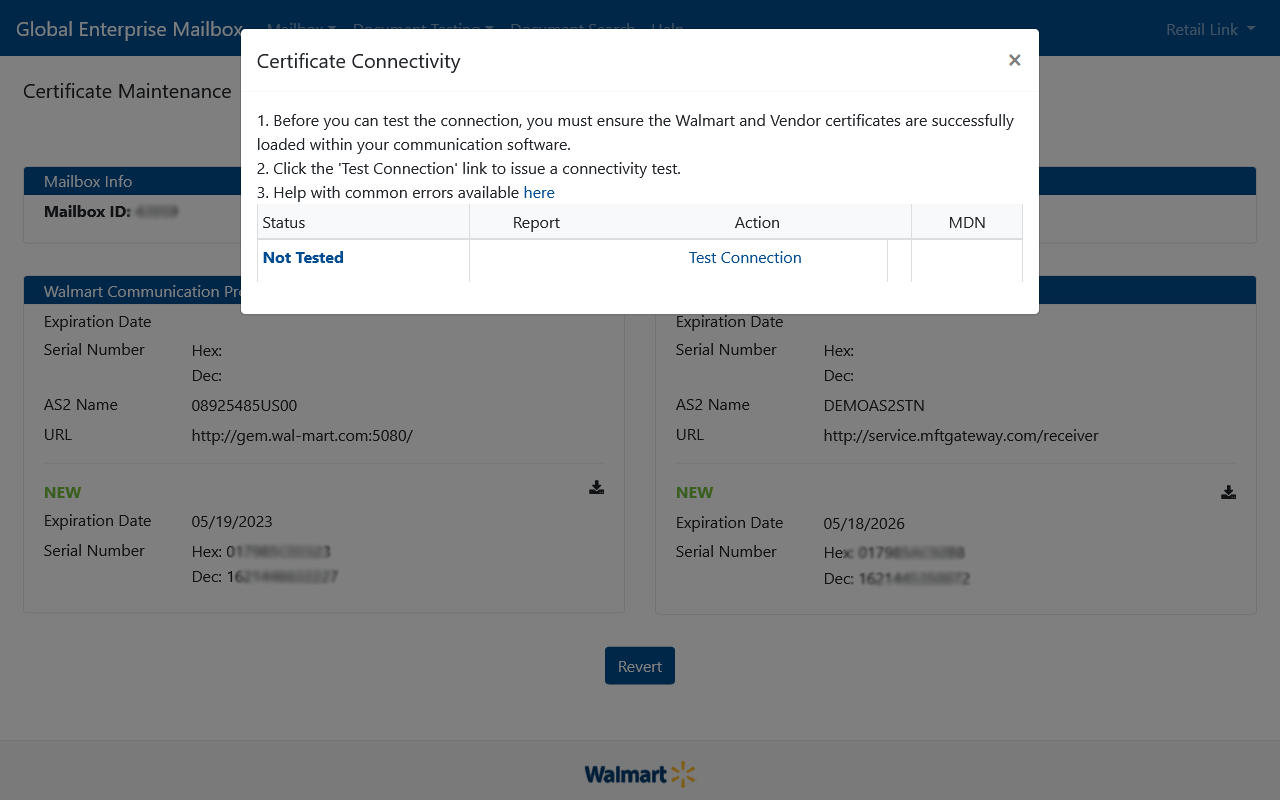
Task: Click the Mailbox ID label
Action: tap(87, 212)
